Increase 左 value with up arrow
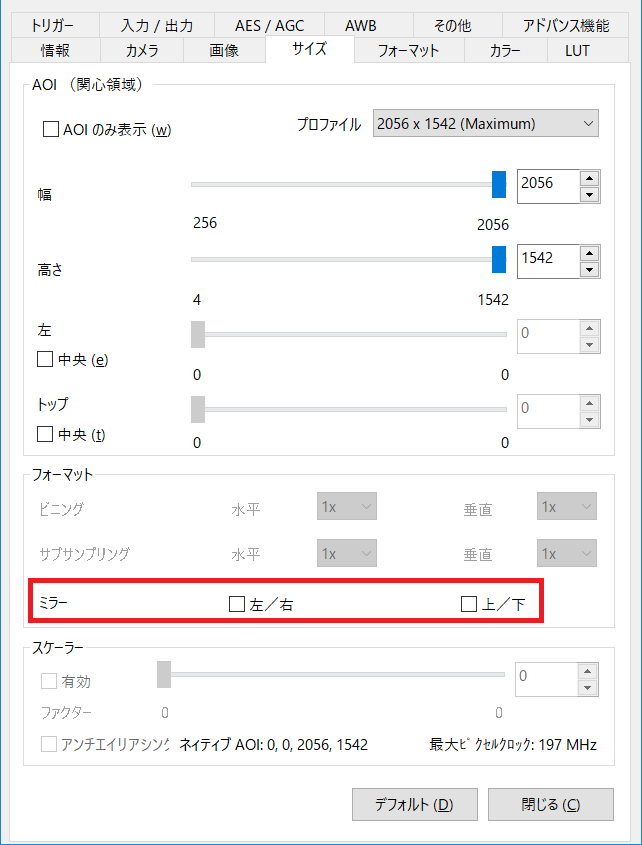The height and width of the screenshot is (845, 642). tap(590, 328)
